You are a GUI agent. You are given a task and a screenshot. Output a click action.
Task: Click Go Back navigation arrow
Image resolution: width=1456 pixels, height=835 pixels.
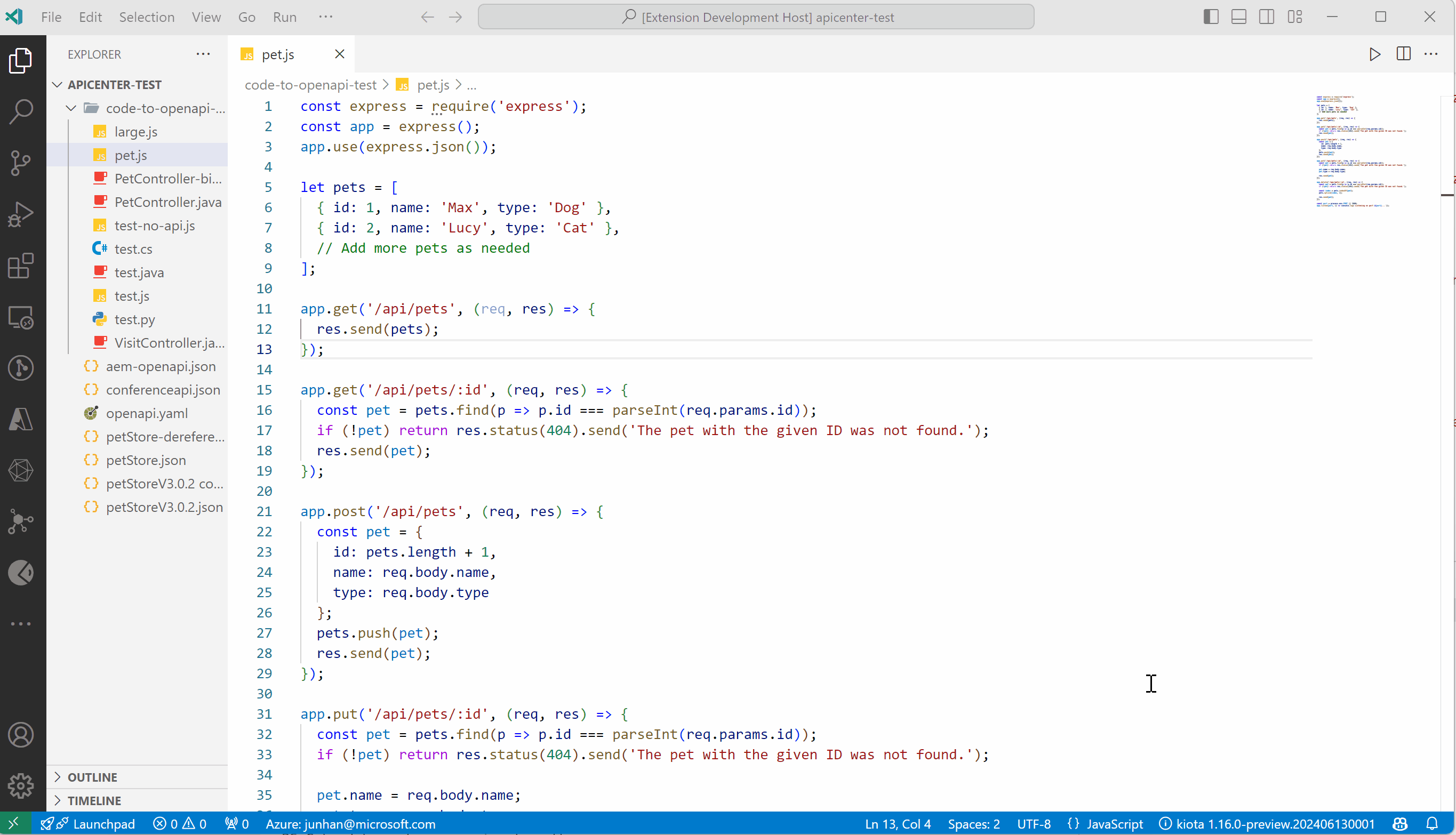[427, 17]
